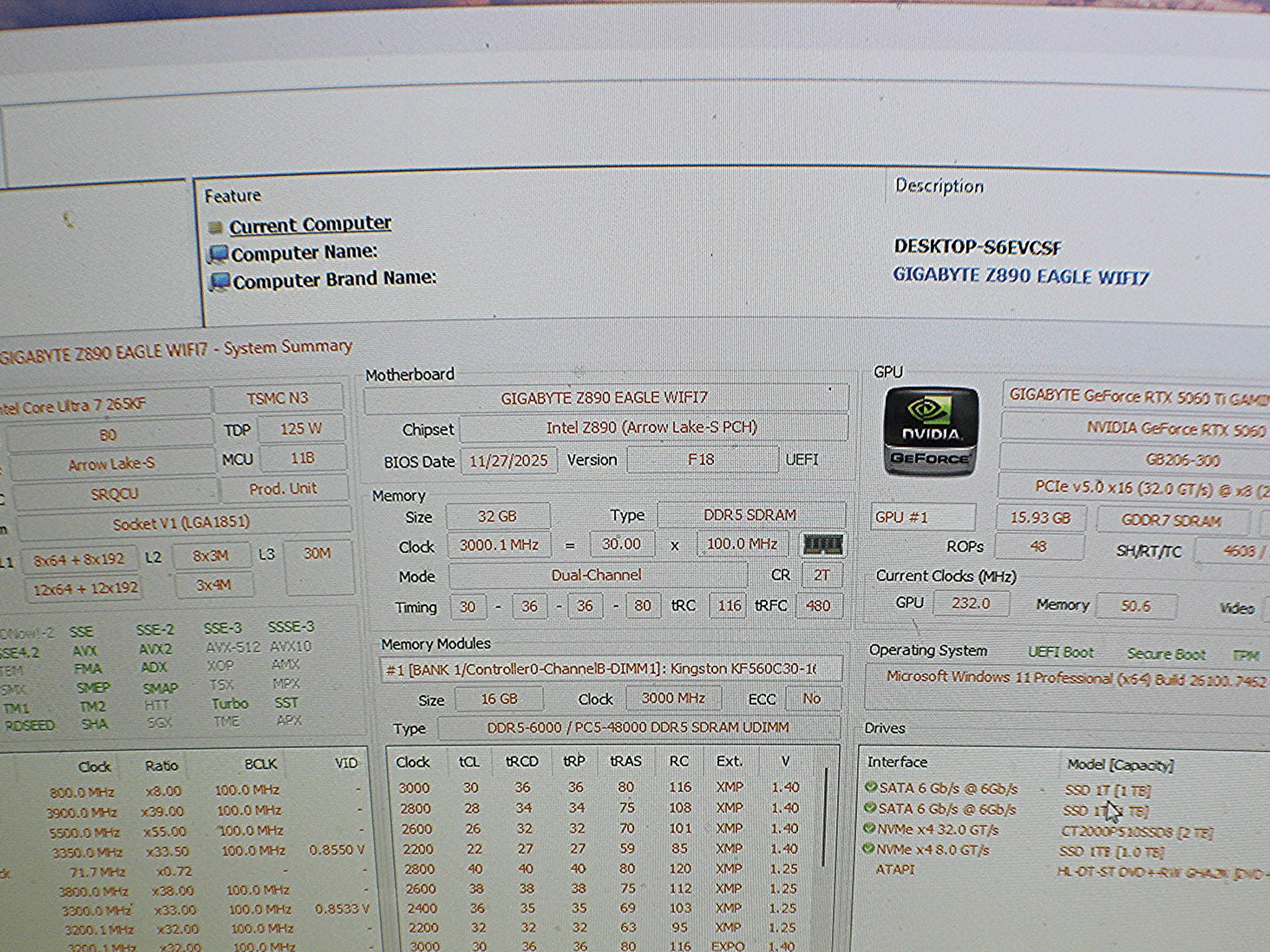
Task: Click GDDR7 SDRAM field
Action: pos(1173,521)
